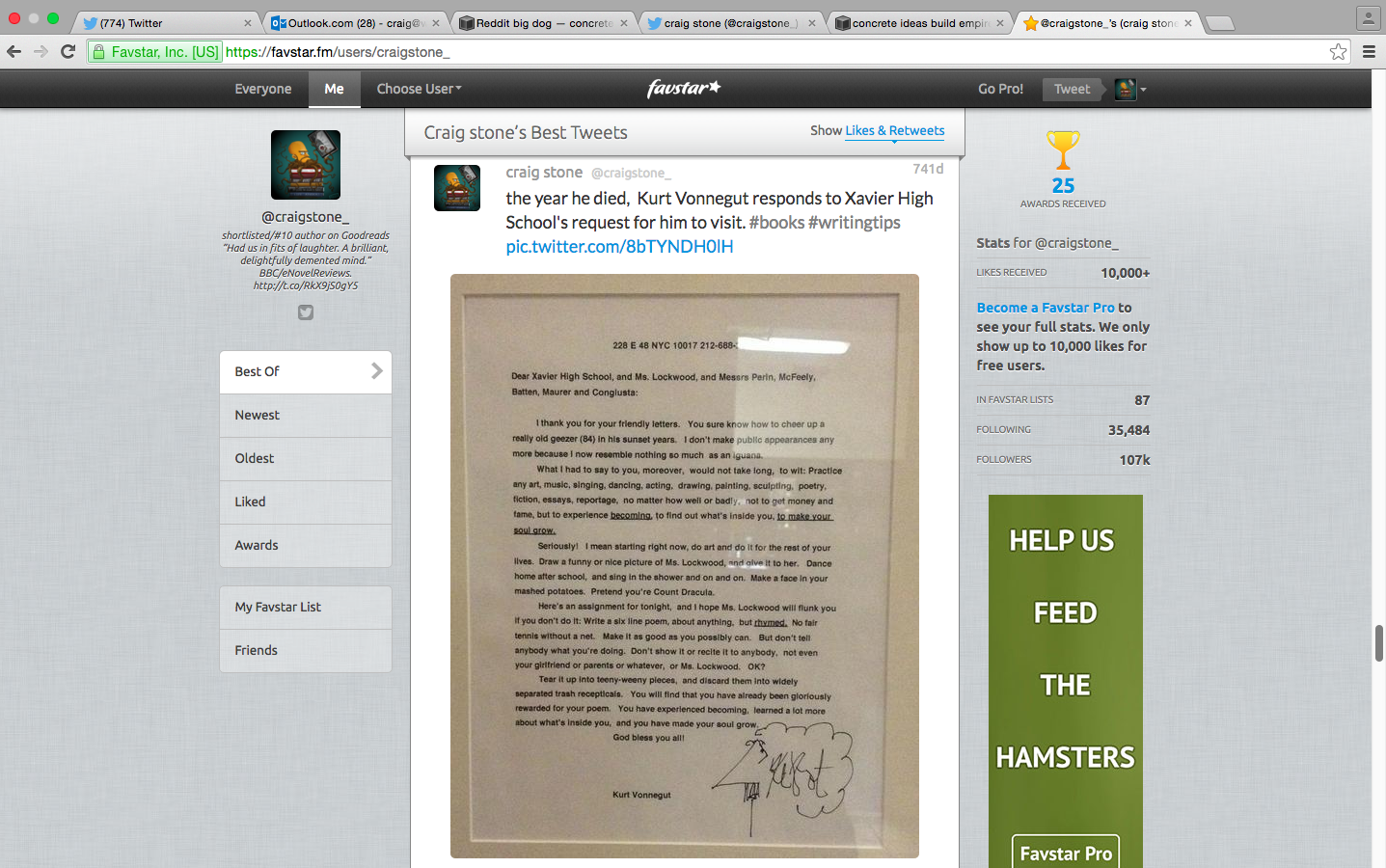Open Friends in sidebar
The width and height of the screenshot is (1386, 868).
[306, 650]
